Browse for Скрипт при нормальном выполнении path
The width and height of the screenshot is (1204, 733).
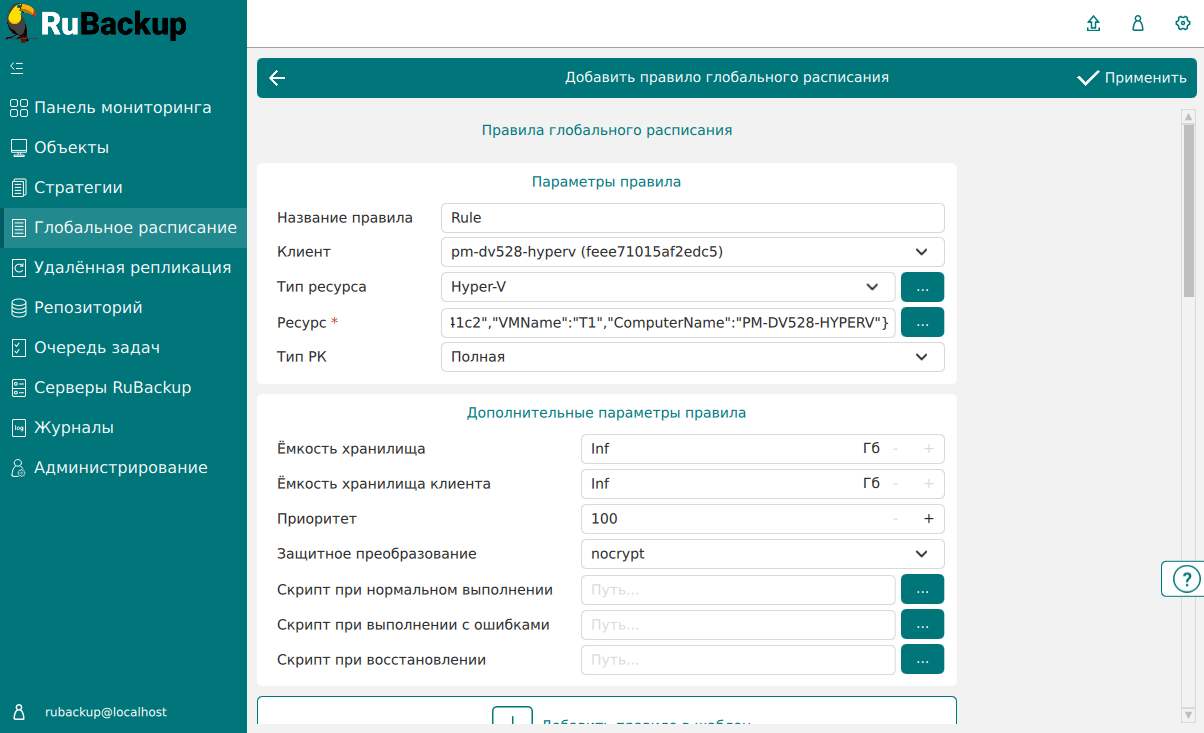[922, 590]
